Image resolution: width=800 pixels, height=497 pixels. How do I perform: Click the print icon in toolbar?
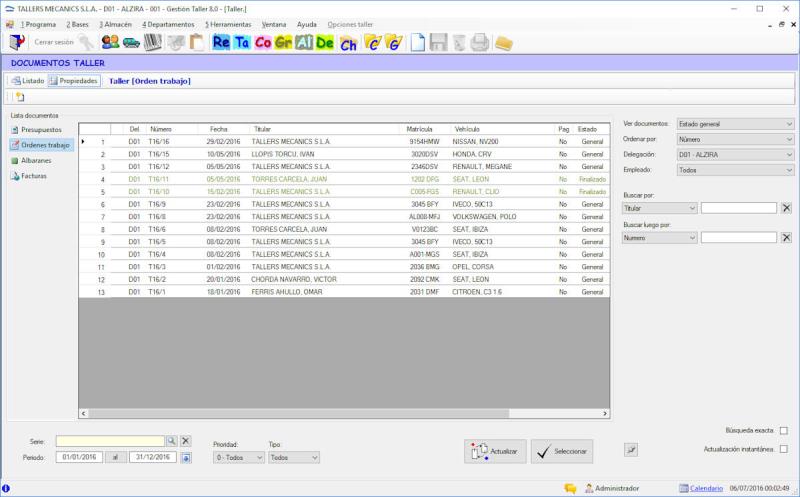coord(480,42)
